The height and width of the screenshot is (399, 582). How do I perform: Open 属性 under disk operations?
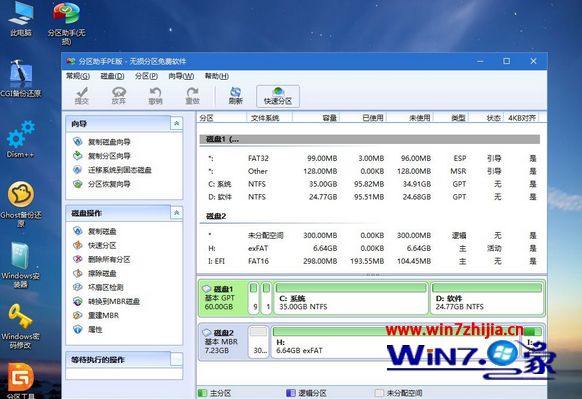click(88, 330)
